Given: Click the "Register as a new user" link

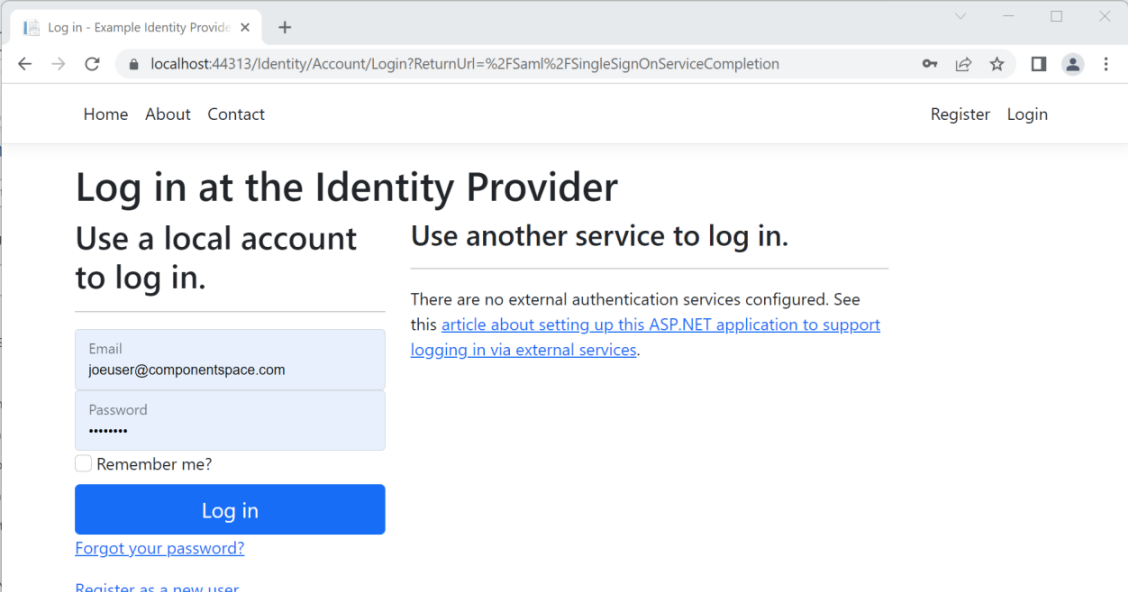Looking at the screenshot, I should pyautogui.click(x=157, y=587).
